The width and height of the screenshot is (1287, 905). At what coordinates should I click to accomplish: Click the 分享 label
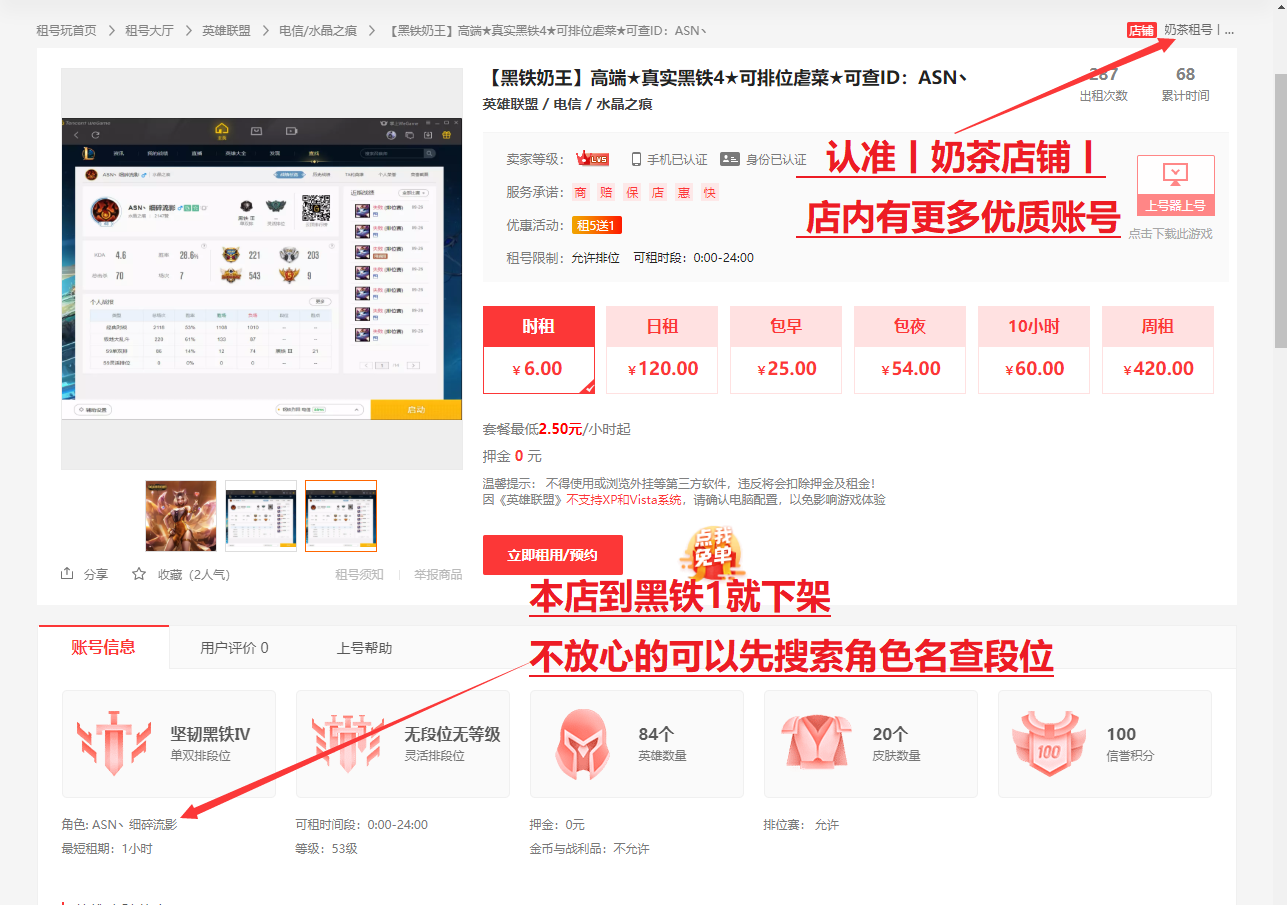coord(96,575)
